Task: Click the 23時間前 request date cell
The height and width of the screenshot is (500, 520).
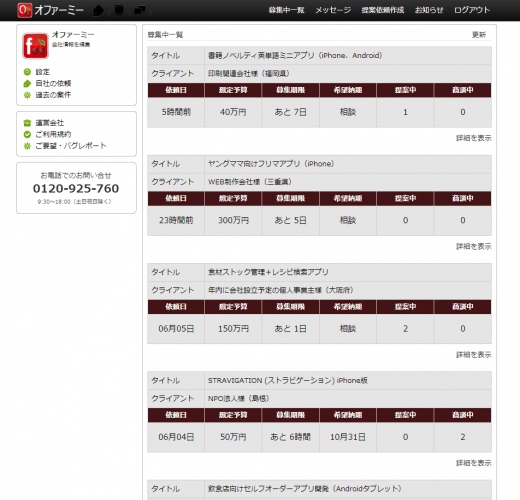Action: (x=176, y=220)
